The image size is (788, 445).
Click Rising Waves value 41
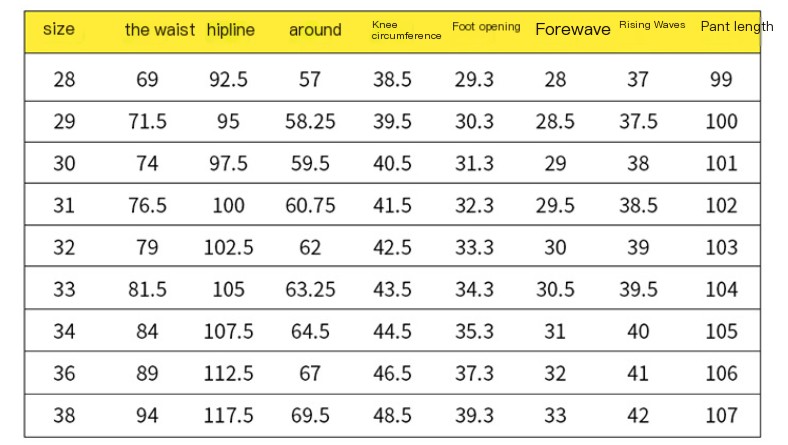point(638,374)
